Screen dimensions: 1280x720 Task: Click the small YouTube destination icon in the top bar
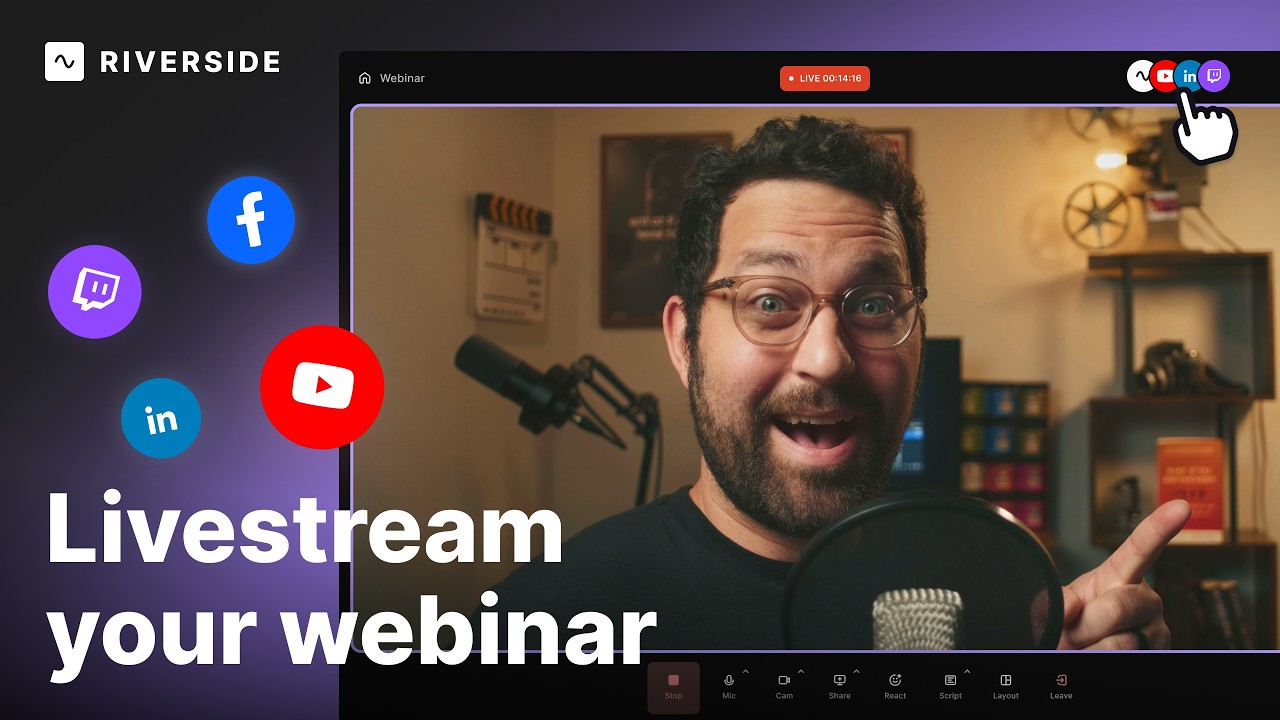[1165, 76]
